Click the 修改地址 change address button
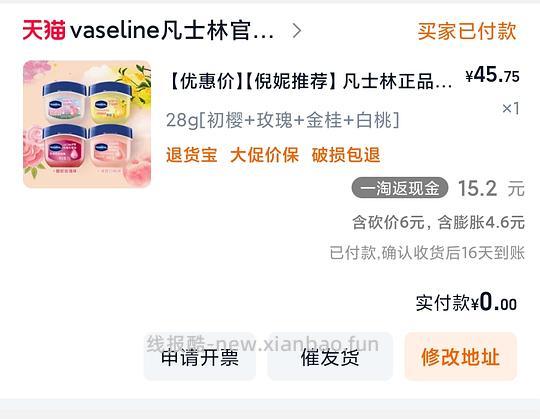Image resolution: width=540 pixels, height=419 pixels. 460,357
